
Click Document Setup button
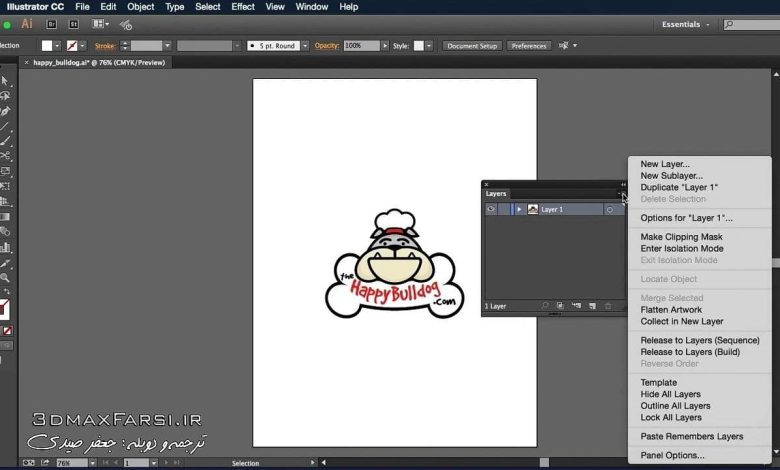(472, 46)
